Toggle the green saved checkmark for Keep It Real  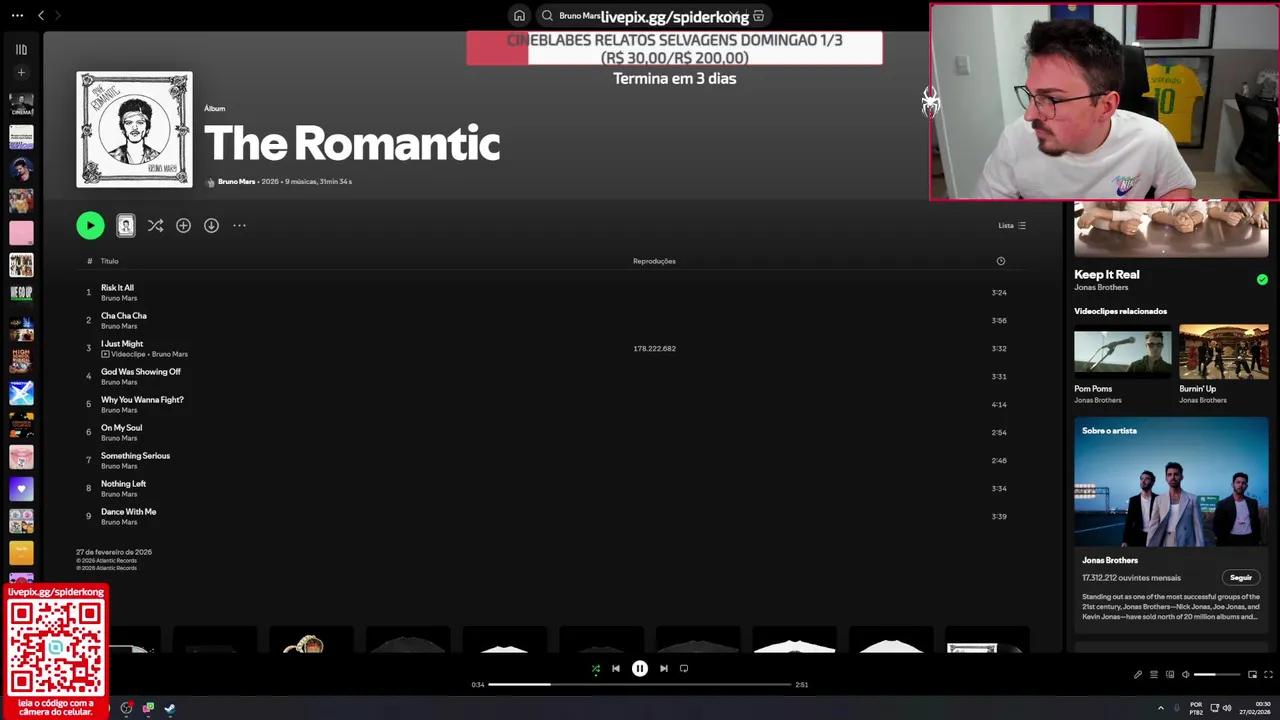(x=1262, y=280)
